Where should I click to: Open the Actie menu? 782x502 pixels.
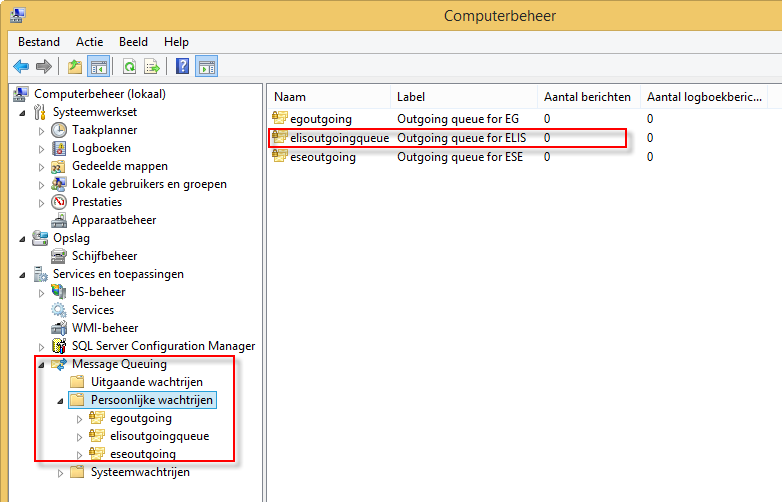[90, 42]
